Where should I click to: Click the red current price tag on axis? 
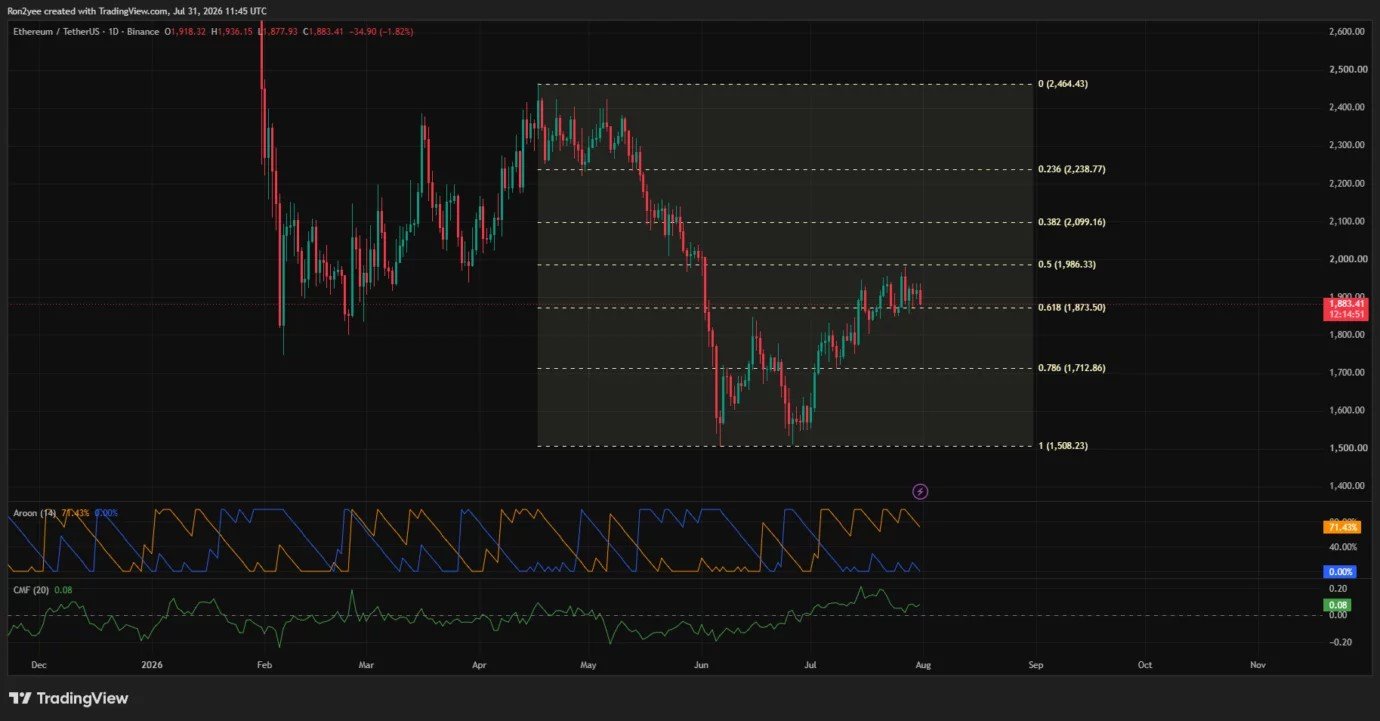pos(1345,308)
